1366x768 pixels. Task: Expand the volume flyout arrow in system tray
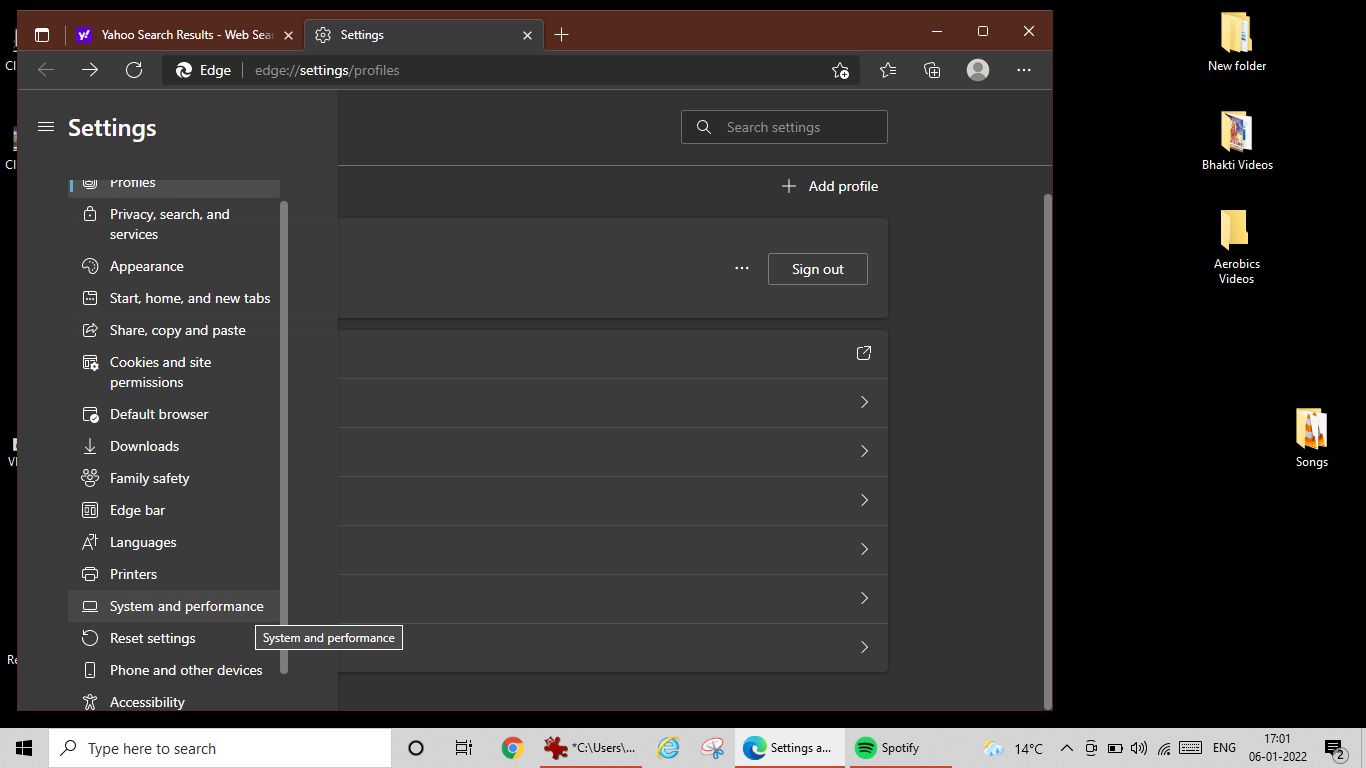tap(1066, 747)
